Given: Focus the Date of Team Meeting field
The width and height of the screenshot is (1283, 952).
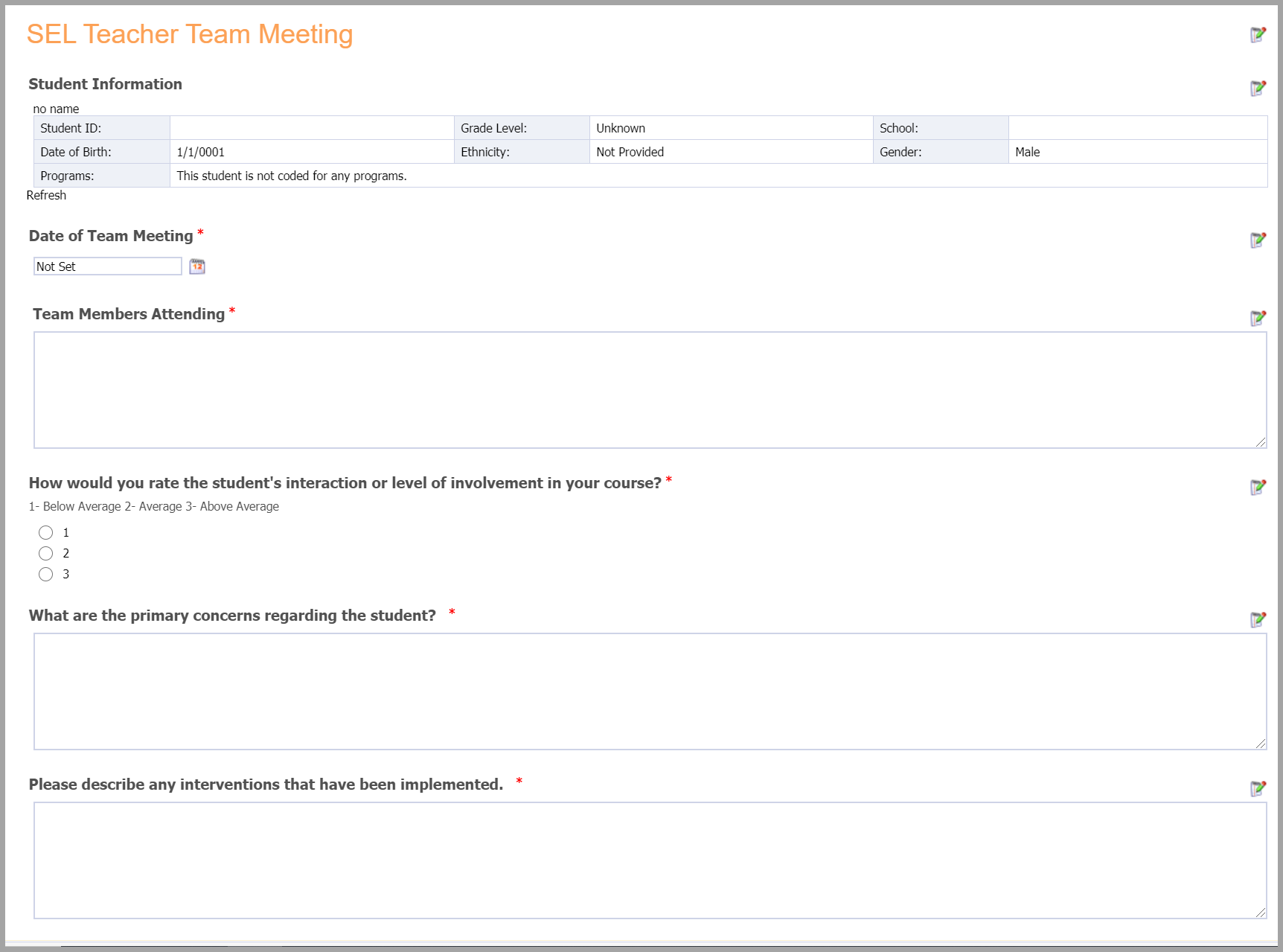Looking at the screenshot, I should pos(108,266).
